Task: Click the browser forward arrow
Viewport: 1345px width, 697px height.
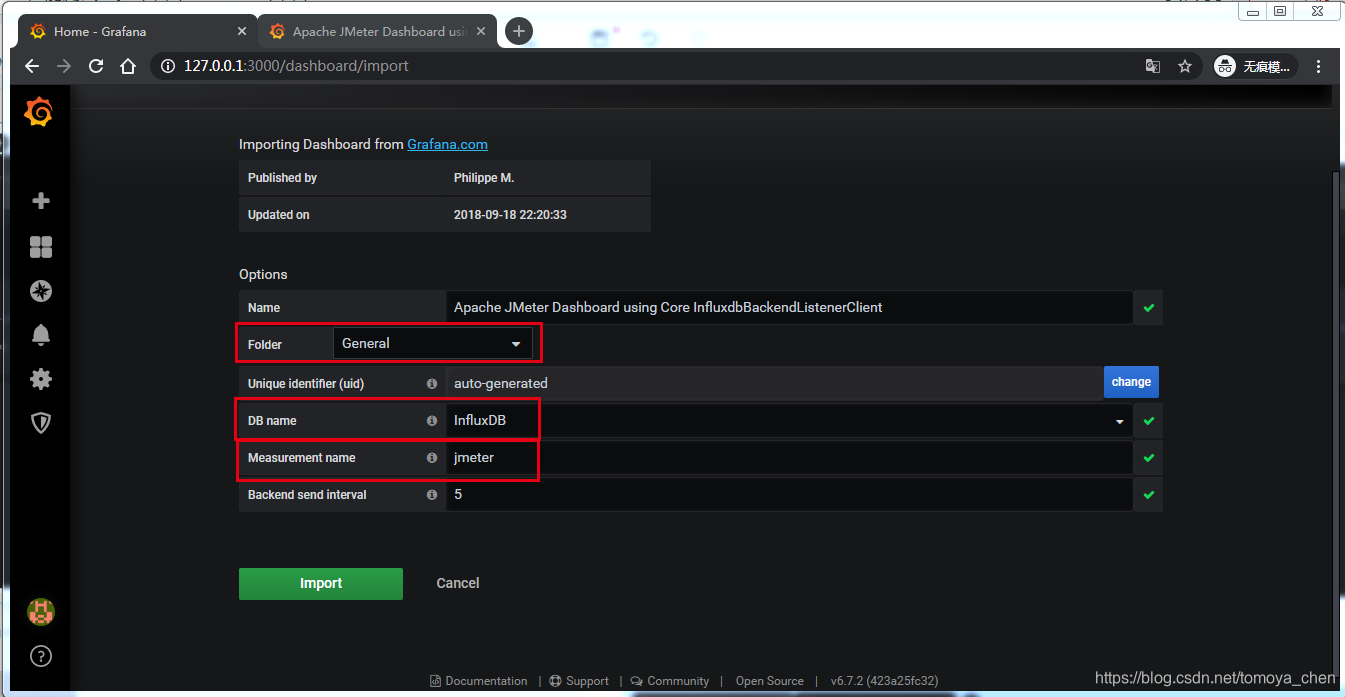Action: (64, 66)
